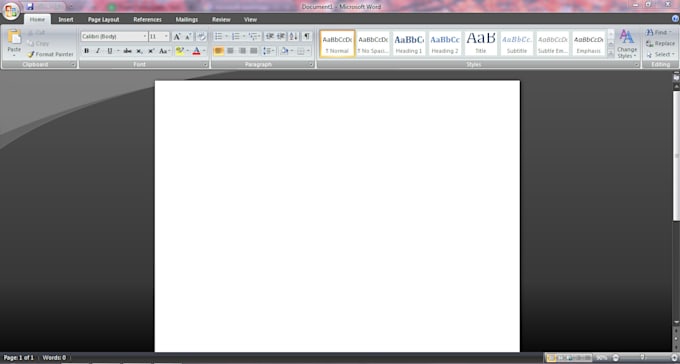Click the text highlight color marker
Image resolution: width=680 pixels, height=364 pixels.
coord(180,51)
